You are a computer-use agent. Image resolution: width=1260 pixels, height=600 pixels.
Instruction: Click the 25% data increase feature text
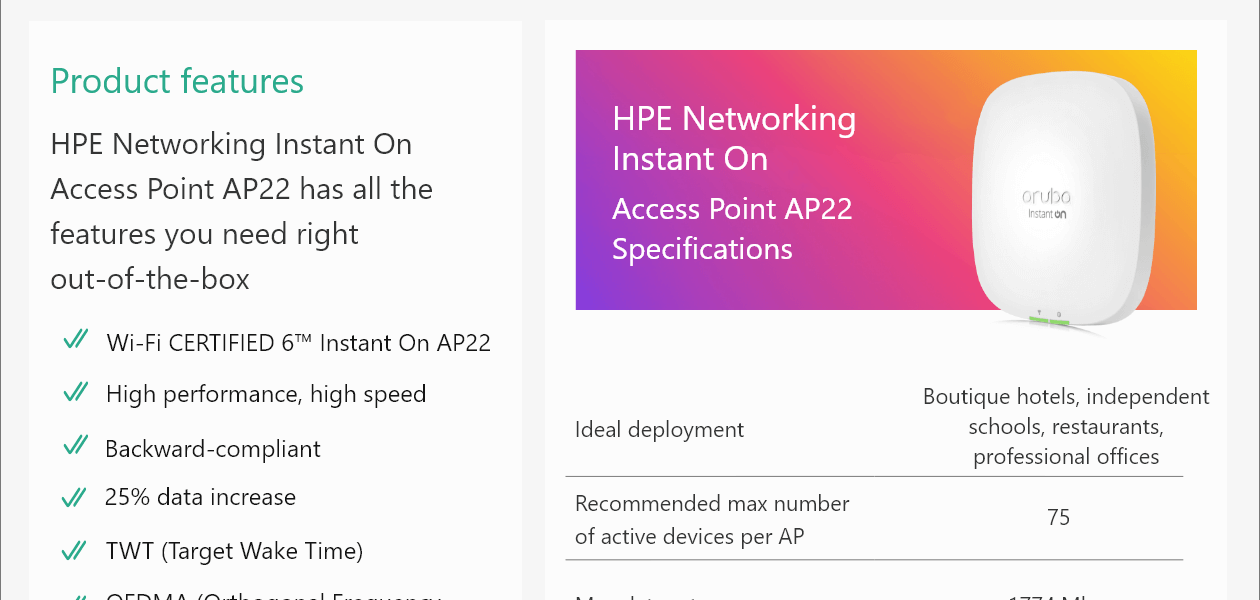pyautogui.click(x=200, y=497)
